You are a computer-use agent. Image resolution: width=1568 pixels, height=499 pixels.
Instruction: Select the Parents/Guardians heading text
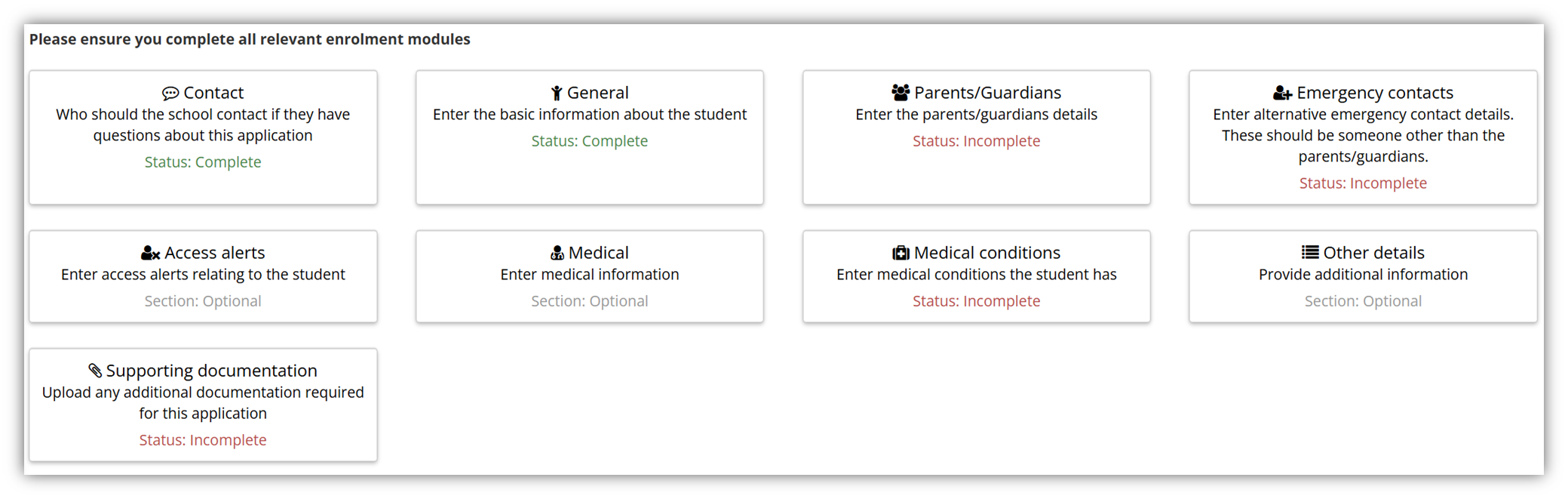pyautogui.click(x=987, y=93)
